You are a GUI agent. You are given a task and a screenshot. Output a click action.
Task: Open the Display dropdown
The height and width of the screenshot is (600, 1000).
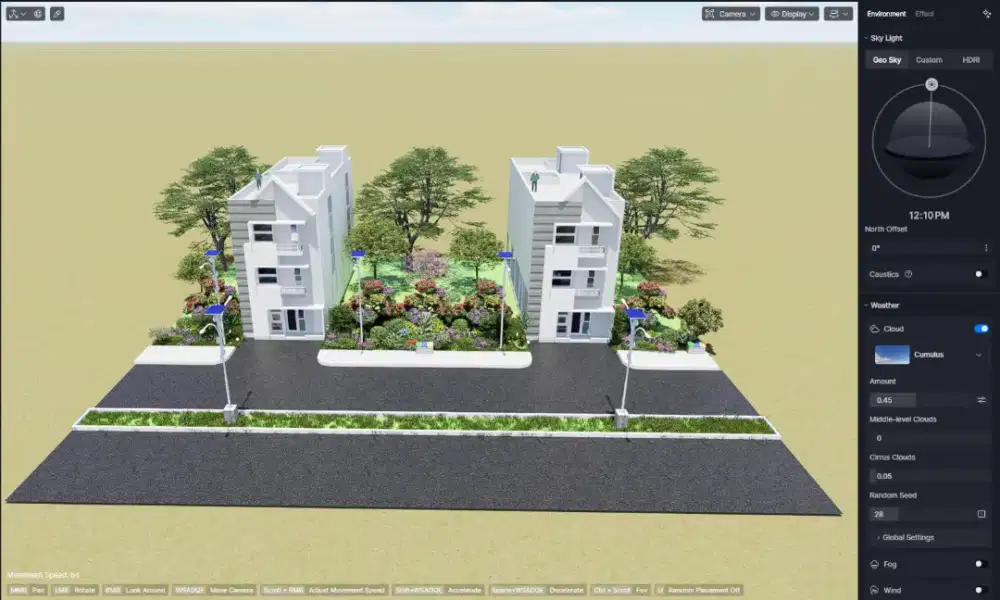791,14
